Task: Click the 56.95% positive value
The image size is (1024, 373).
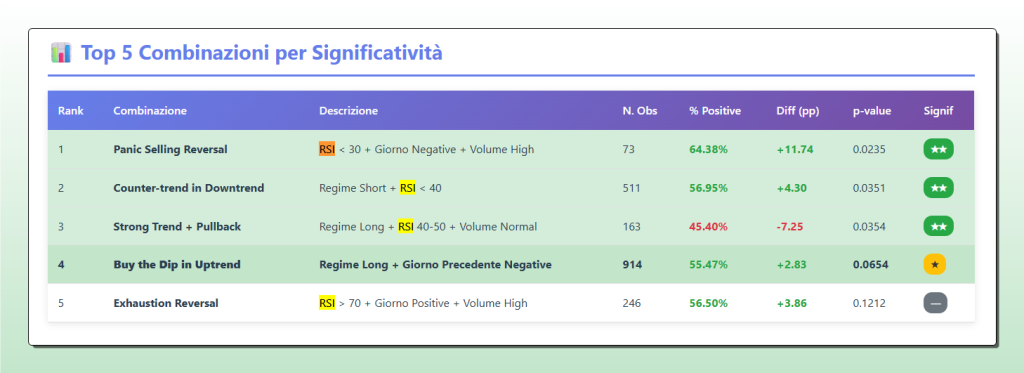Action: pos(709,188)
